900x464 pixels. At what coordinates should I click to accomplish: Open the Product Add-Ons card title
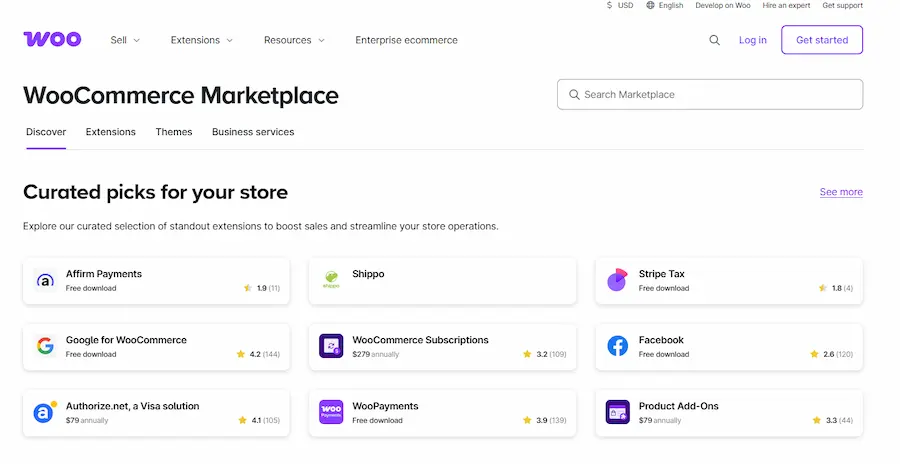click(x=678, y=406)
